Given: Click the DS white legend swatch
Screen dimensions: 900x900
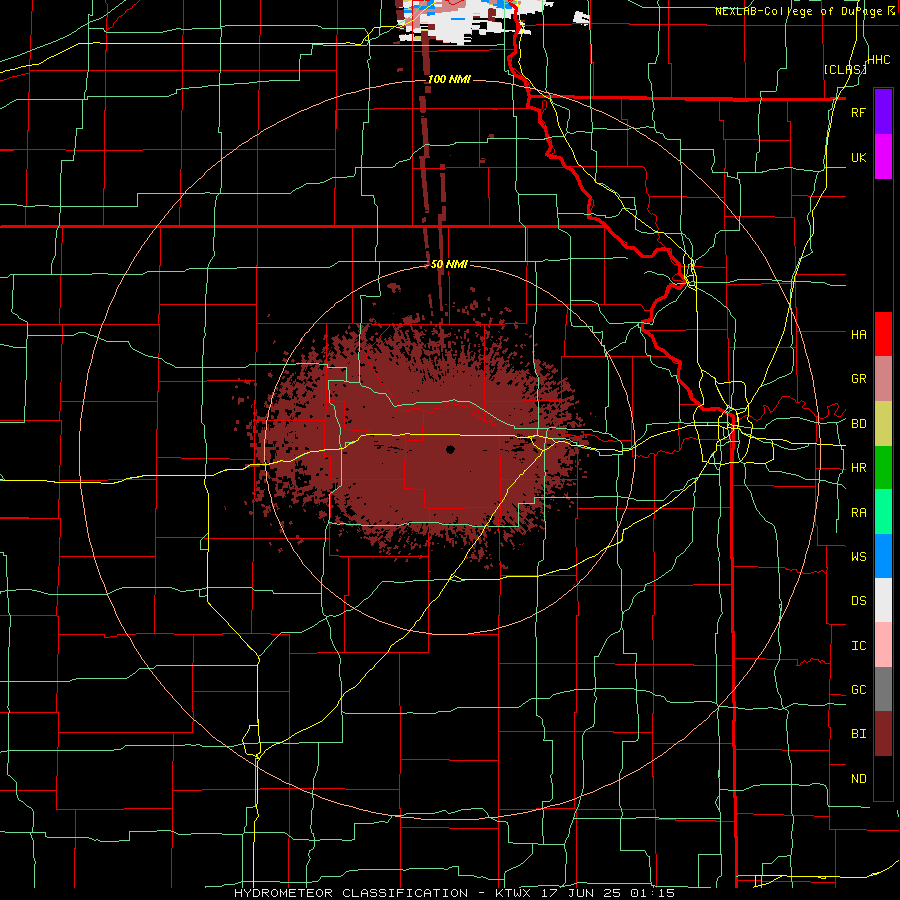Looking at the screenshot, I should (x=883, y=600).
